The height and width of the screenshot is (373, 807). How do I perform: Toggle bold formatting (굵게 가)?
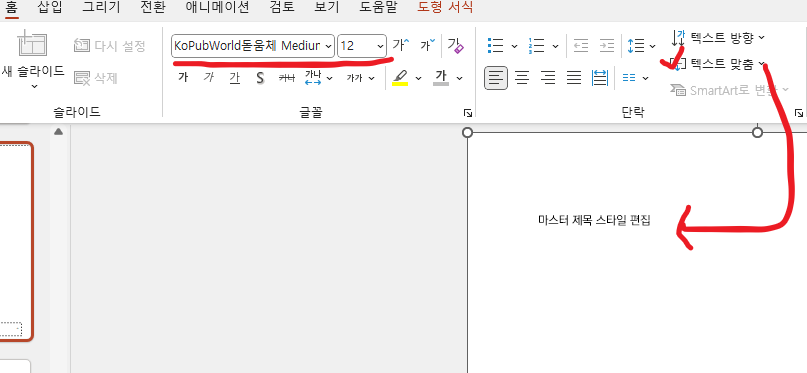pyautogui.click(x=183, y=78)
